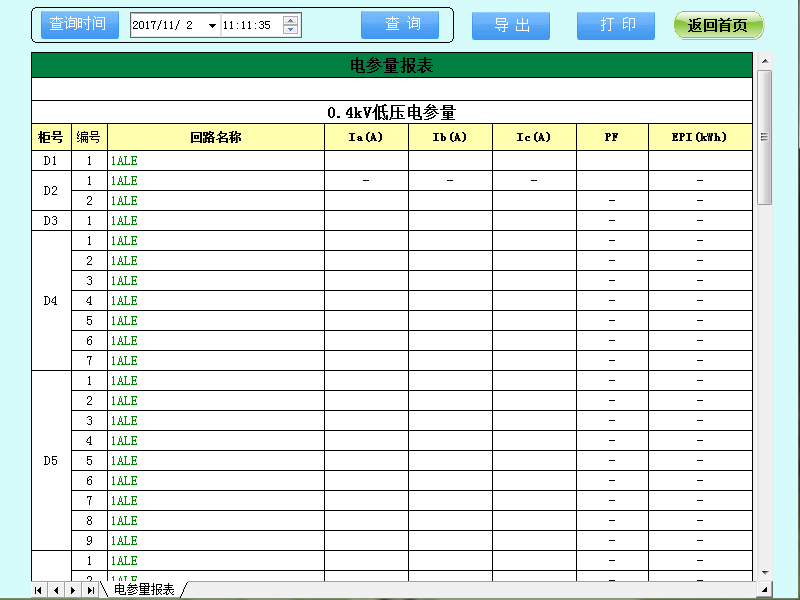Click the EPI(kWh) column header

[x=700, y=137]
